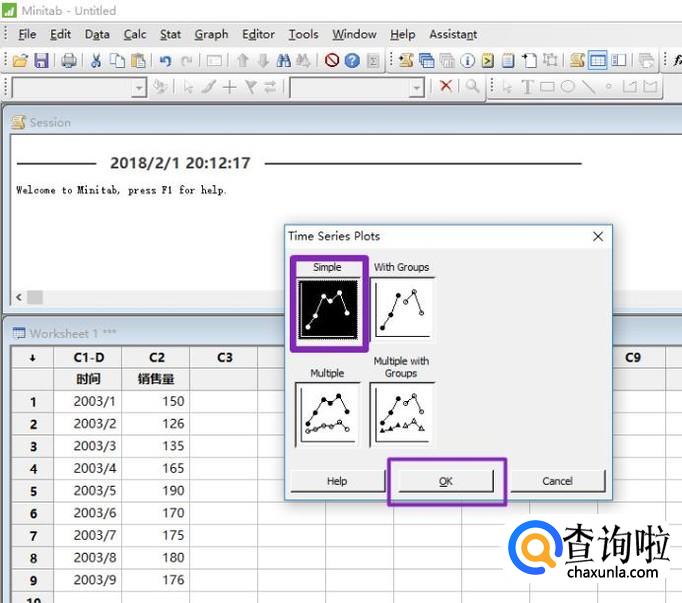
Task: Open the Window menu
Action: [x=354, y=34]
